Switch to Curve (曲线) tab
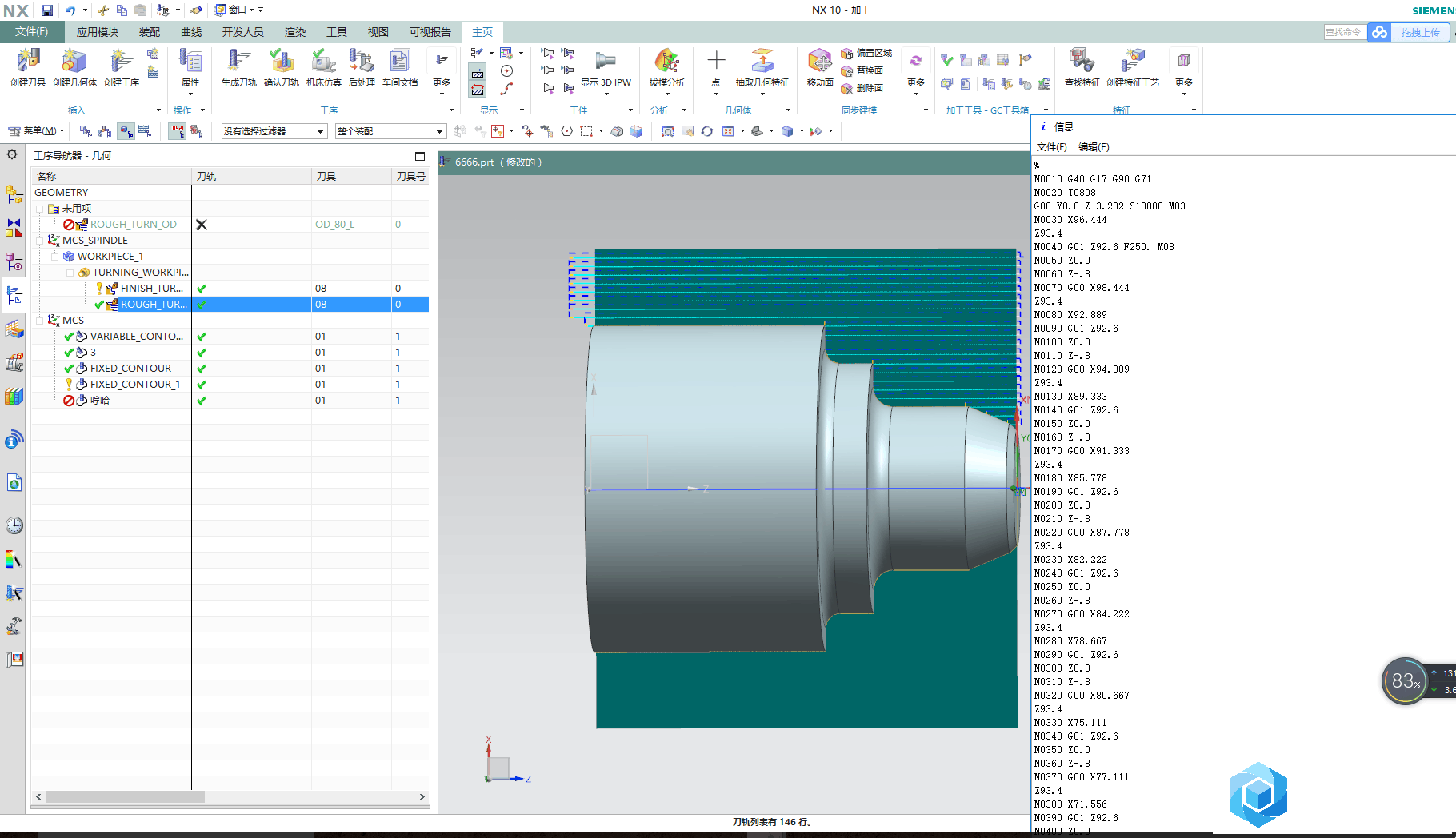Image resolution: width=1456 pixels, height=838 pixels. 191,32
